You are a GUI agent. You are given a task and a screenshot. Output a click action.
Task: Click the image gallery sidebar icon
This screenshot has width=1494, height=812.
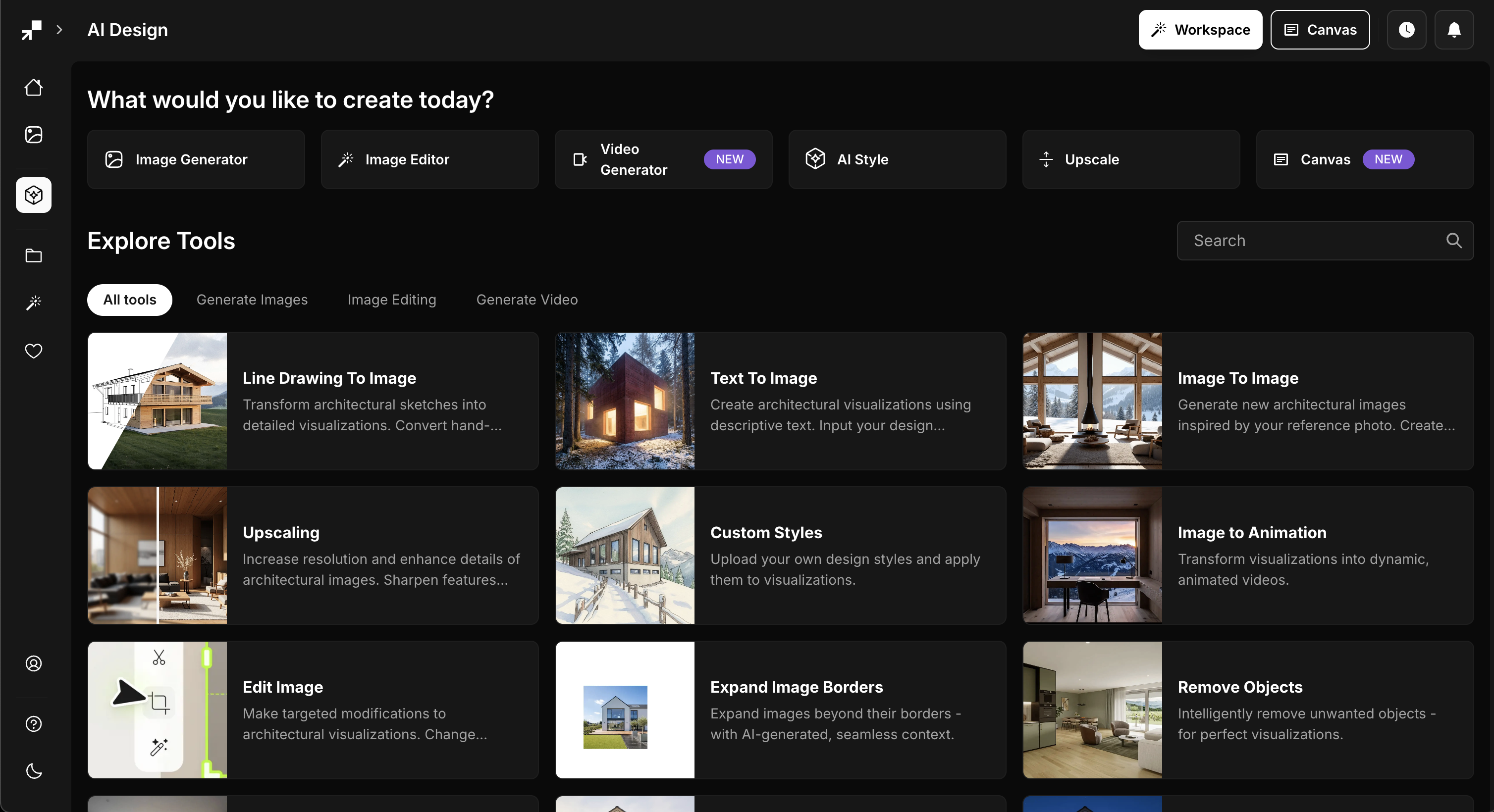(x=34, y=135)
